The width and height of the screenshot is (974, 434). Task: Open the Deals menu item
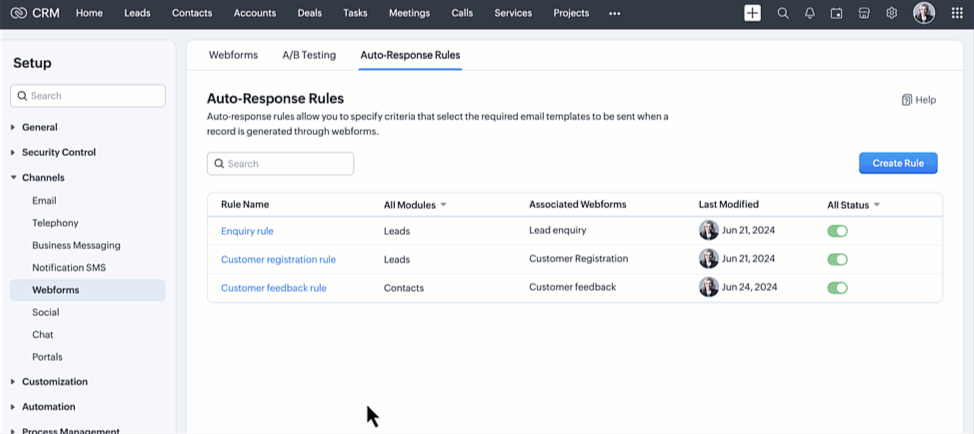tap(310, 13)
